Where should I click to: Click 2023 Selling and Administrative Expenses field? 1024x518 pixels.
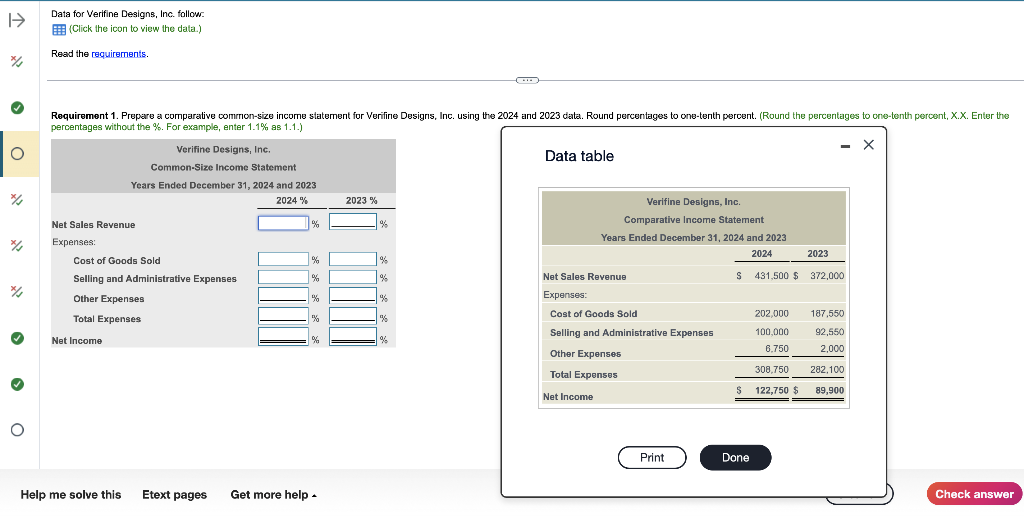click(353, 278)
